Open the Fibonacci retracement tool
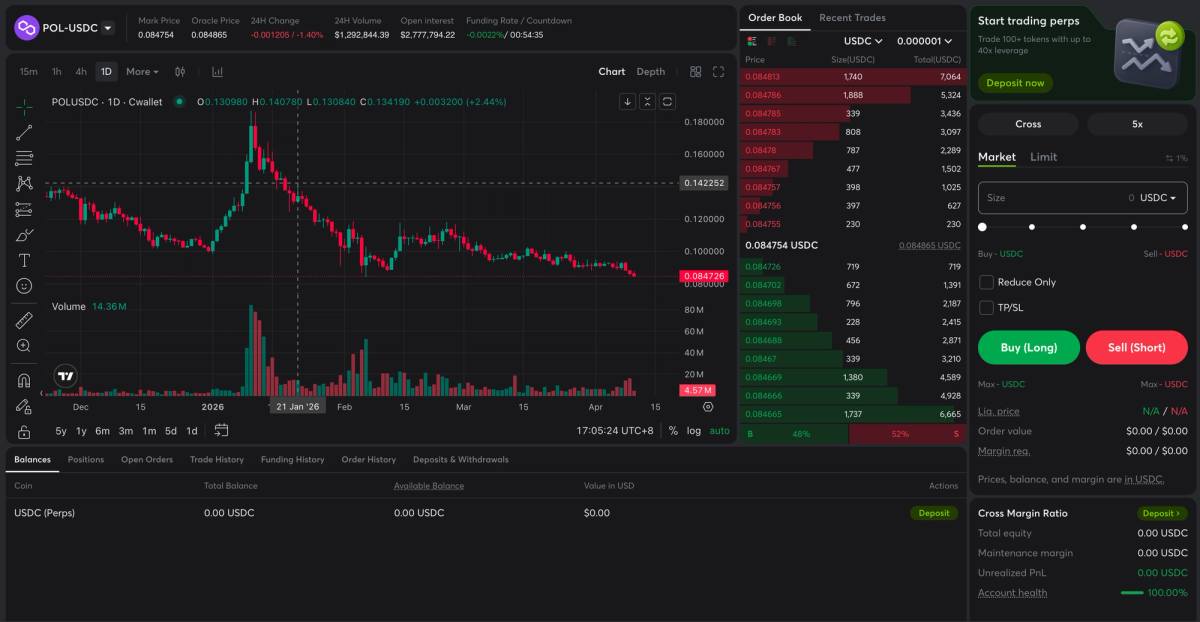The height and width of the screenshot is (622, 1200). (x=24, y=158)
